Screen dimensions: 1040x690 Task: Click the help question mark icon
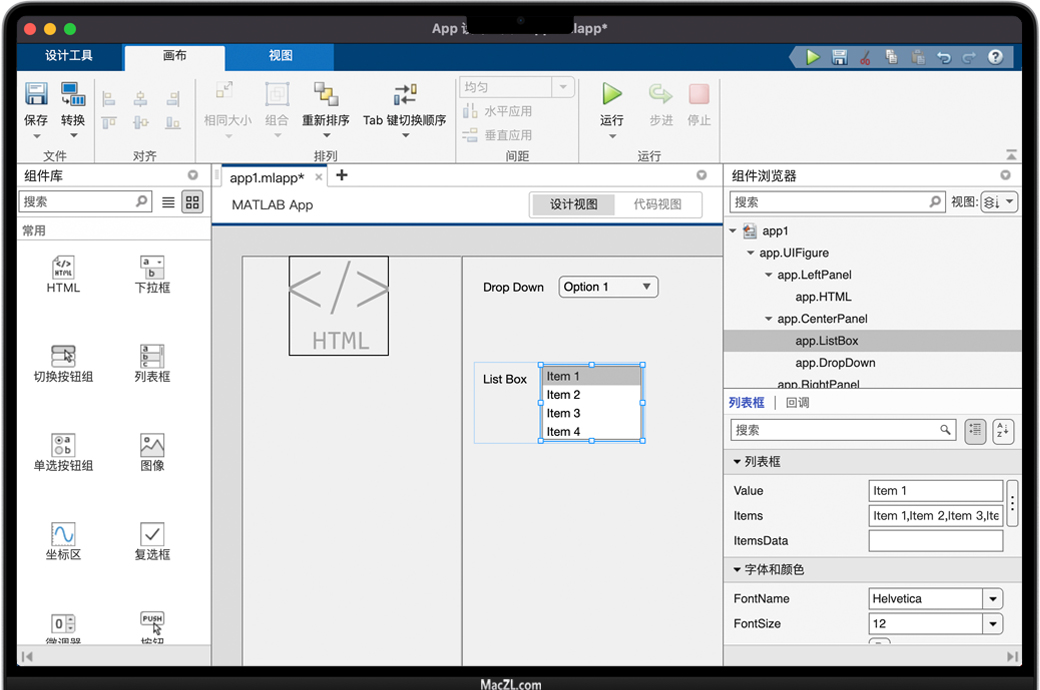[x=995, y=57]
